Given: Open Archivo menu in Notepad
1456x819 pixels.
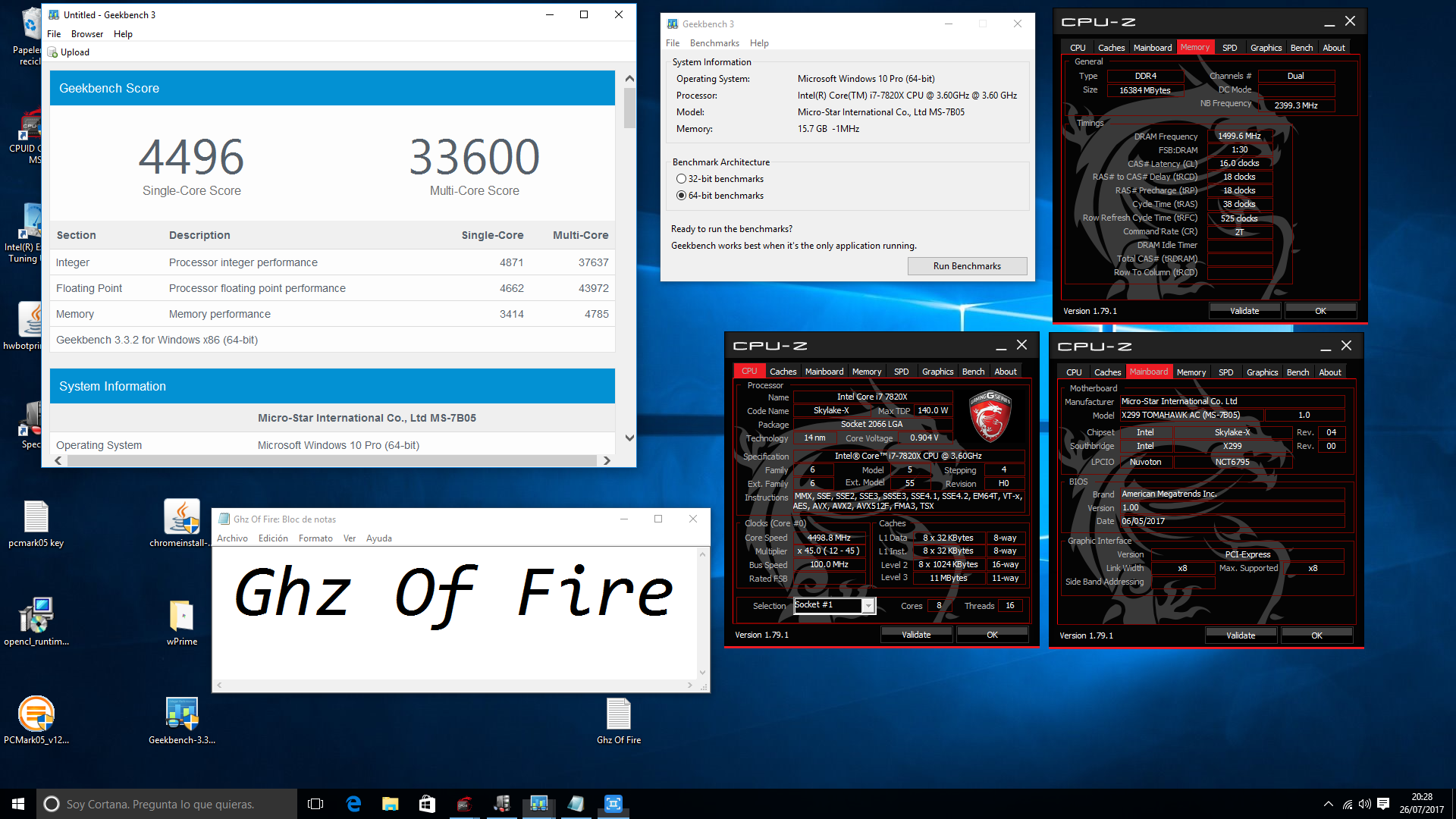Looking at the screenshot, I should [232, 538].
